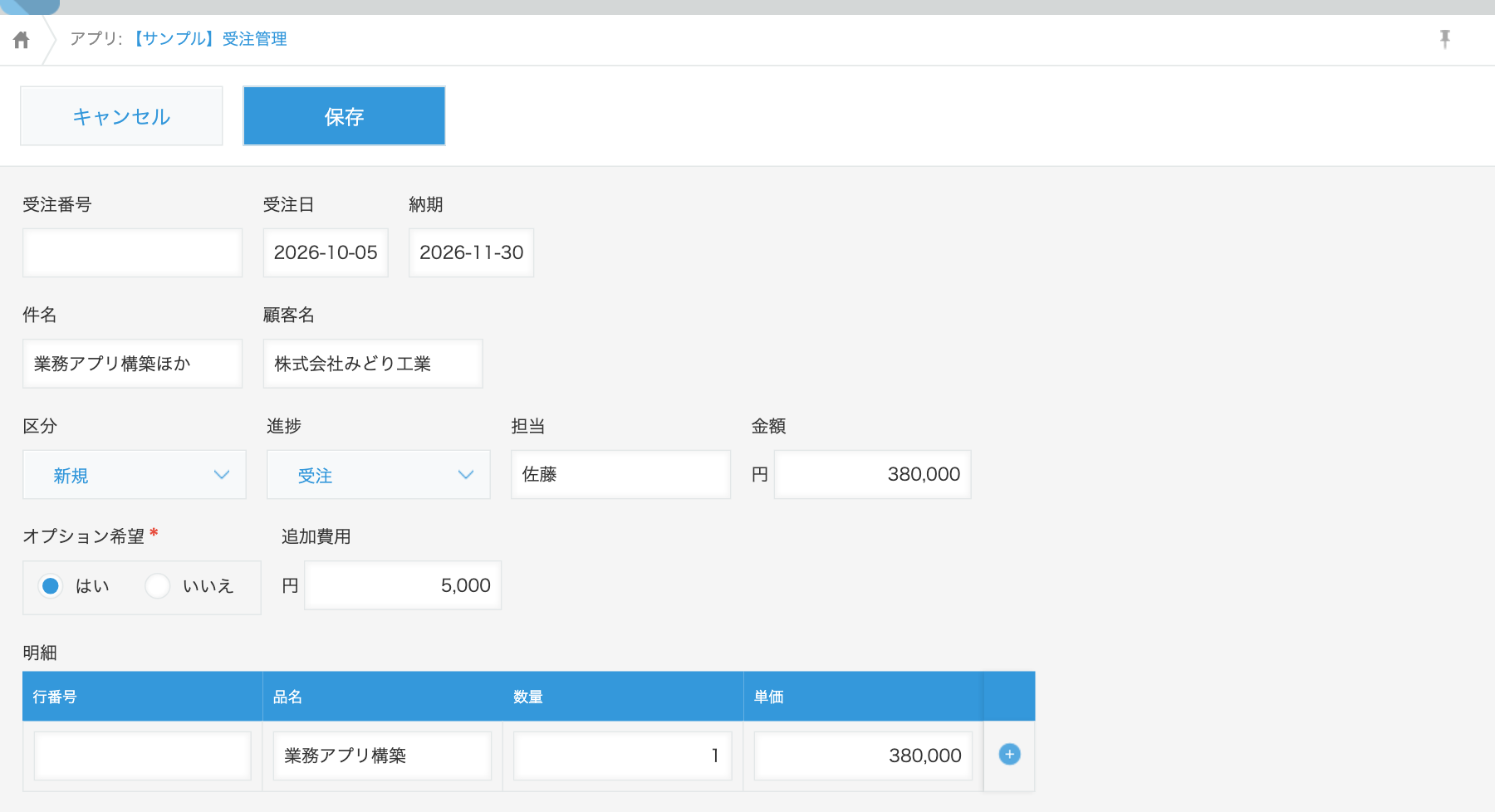Edit the 単価 cell in the 明細 table

point(864,756)
